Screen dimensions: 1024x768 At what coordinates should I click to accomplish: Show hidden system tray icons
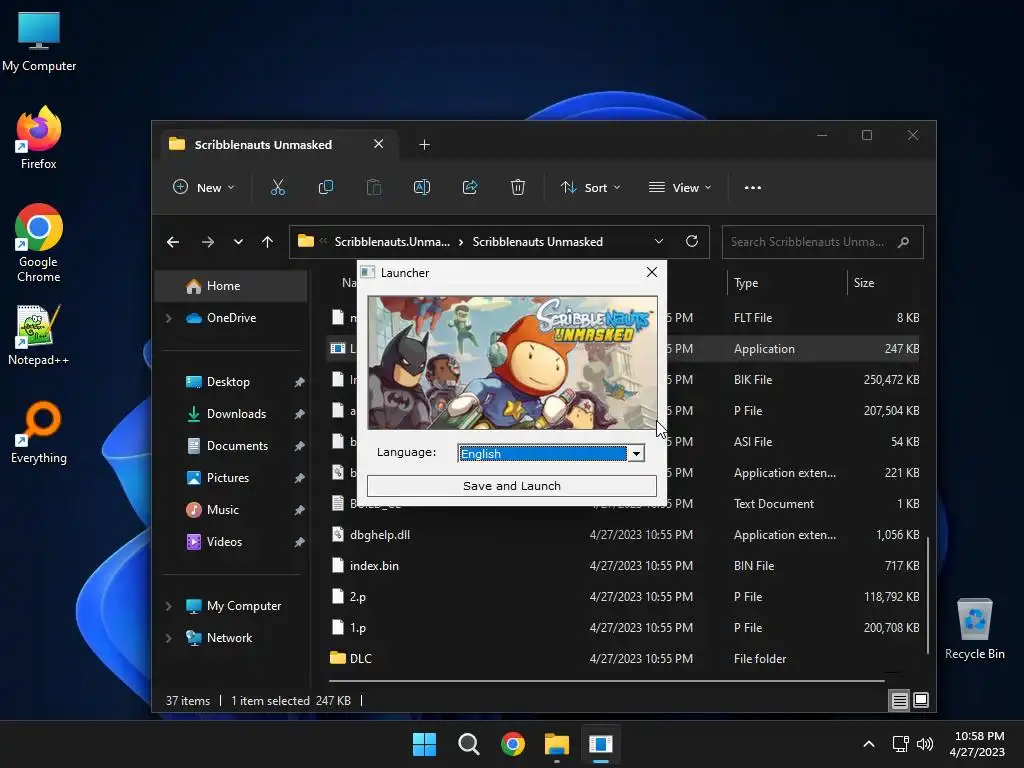[869, 744]
